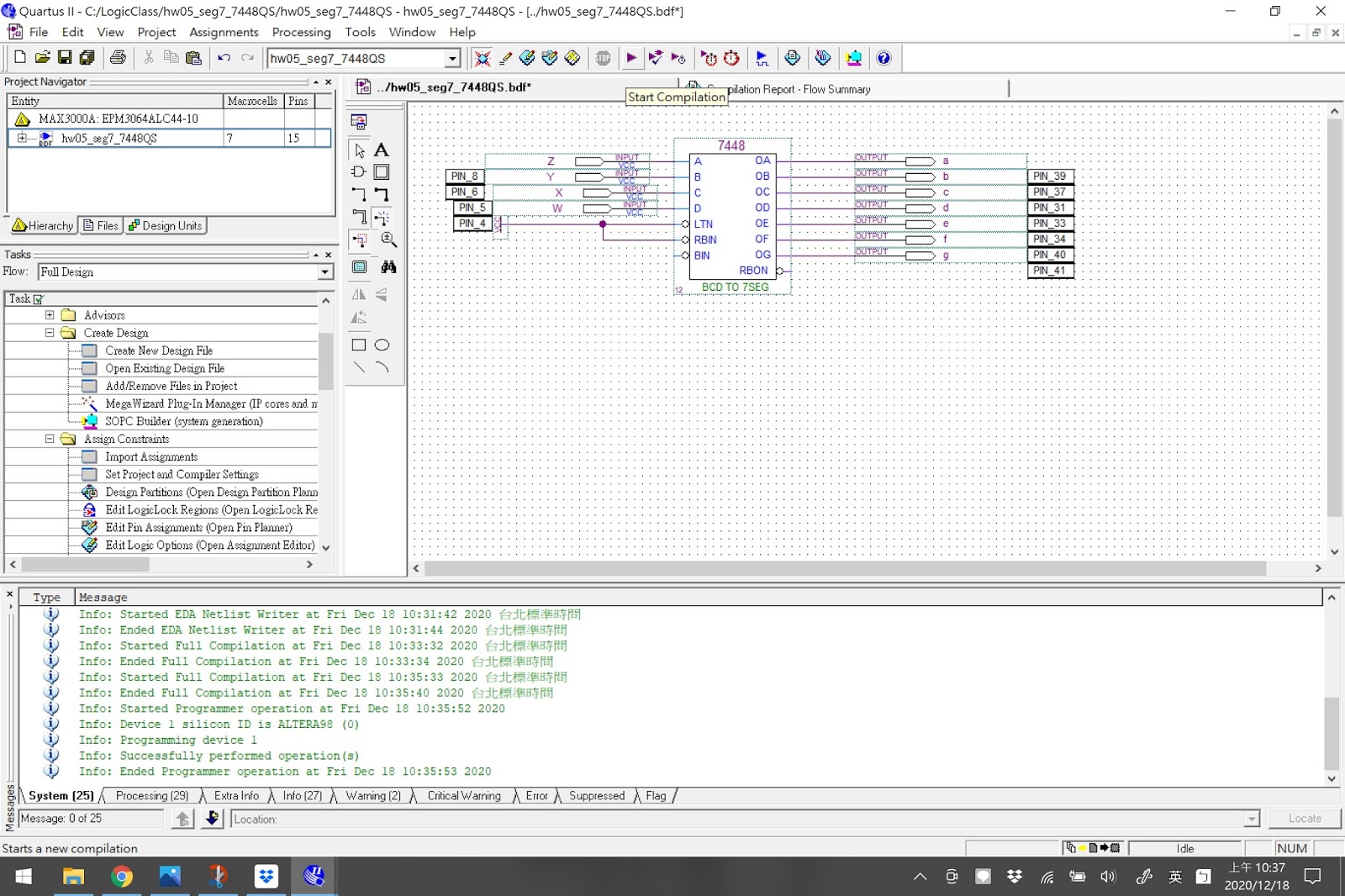Go to next message with down arrow button
Screen dimensions: 1345x896
tap(212, 819)
